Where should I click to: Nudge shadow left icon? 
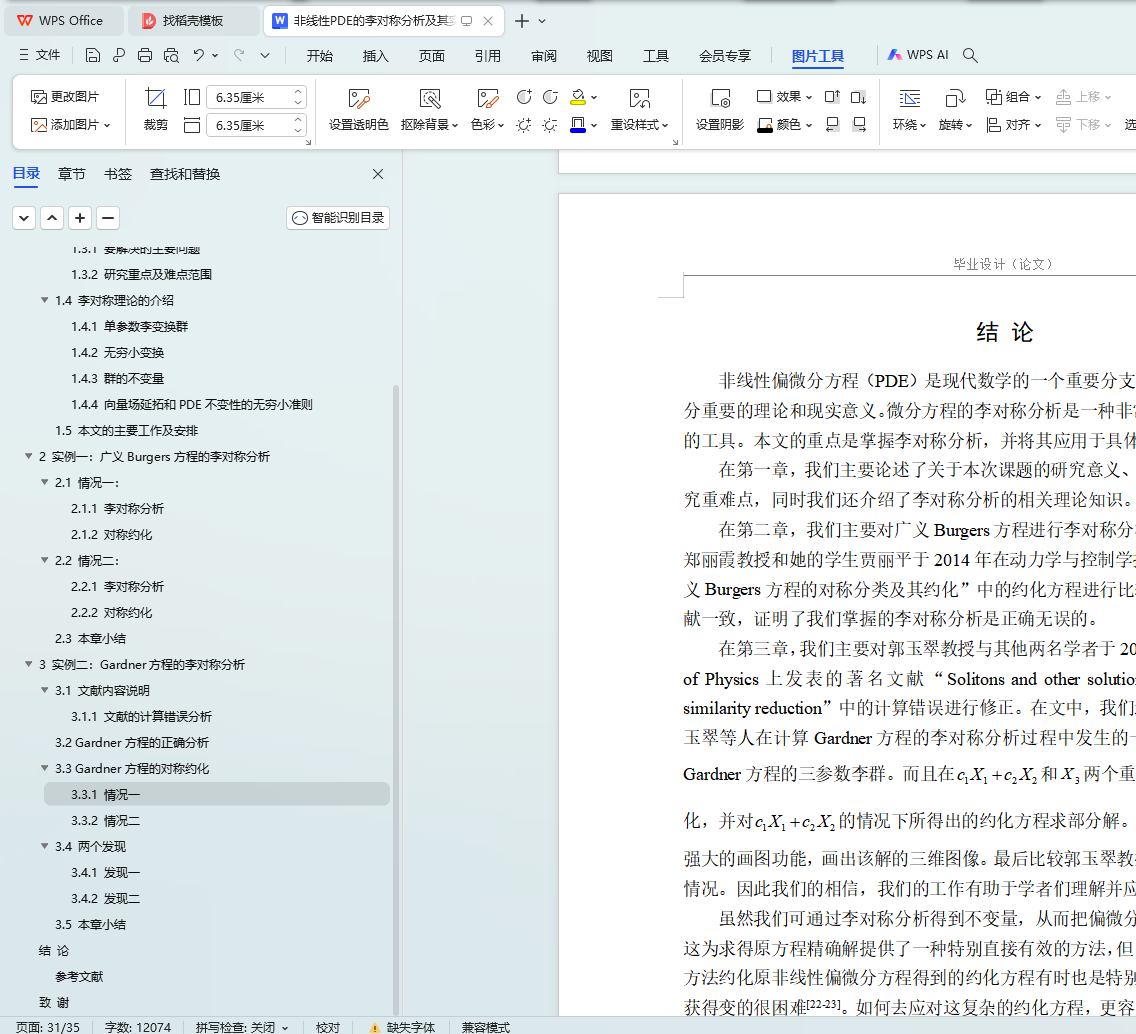click(x=832, y=125)
